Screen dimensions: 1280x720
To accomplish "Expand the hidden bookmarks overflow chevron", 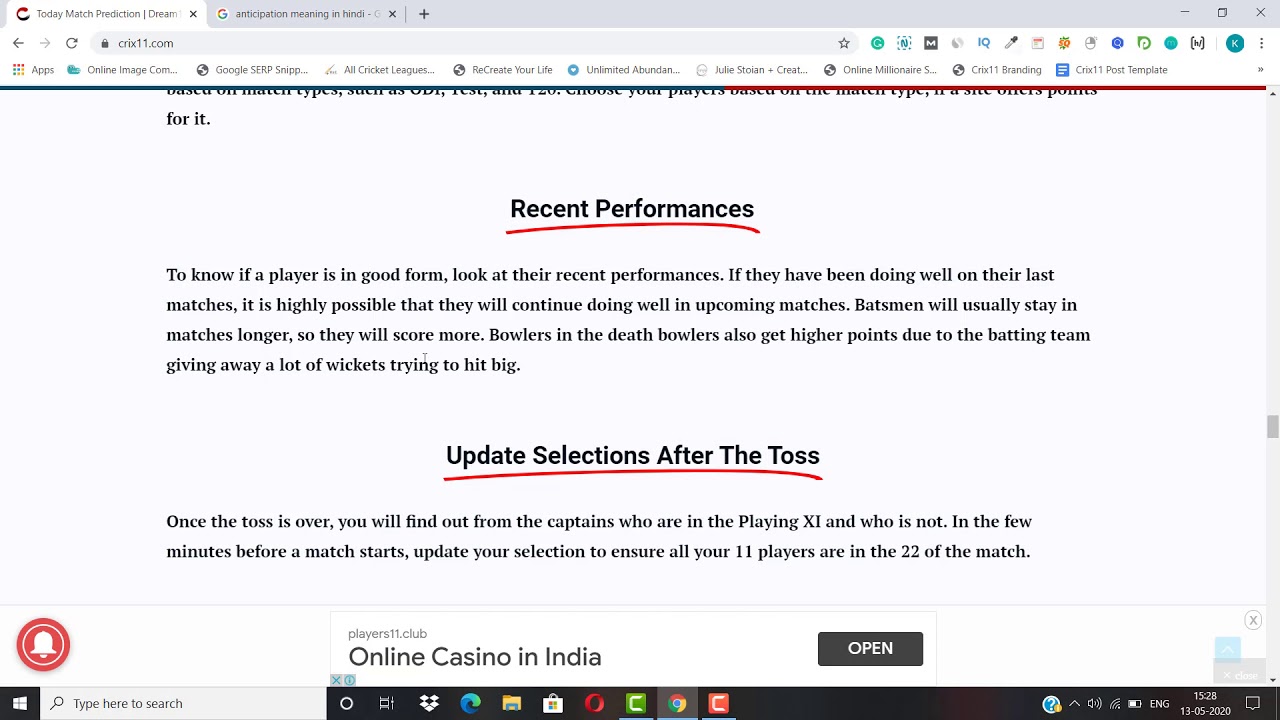I will click(x=1260, y=70).
